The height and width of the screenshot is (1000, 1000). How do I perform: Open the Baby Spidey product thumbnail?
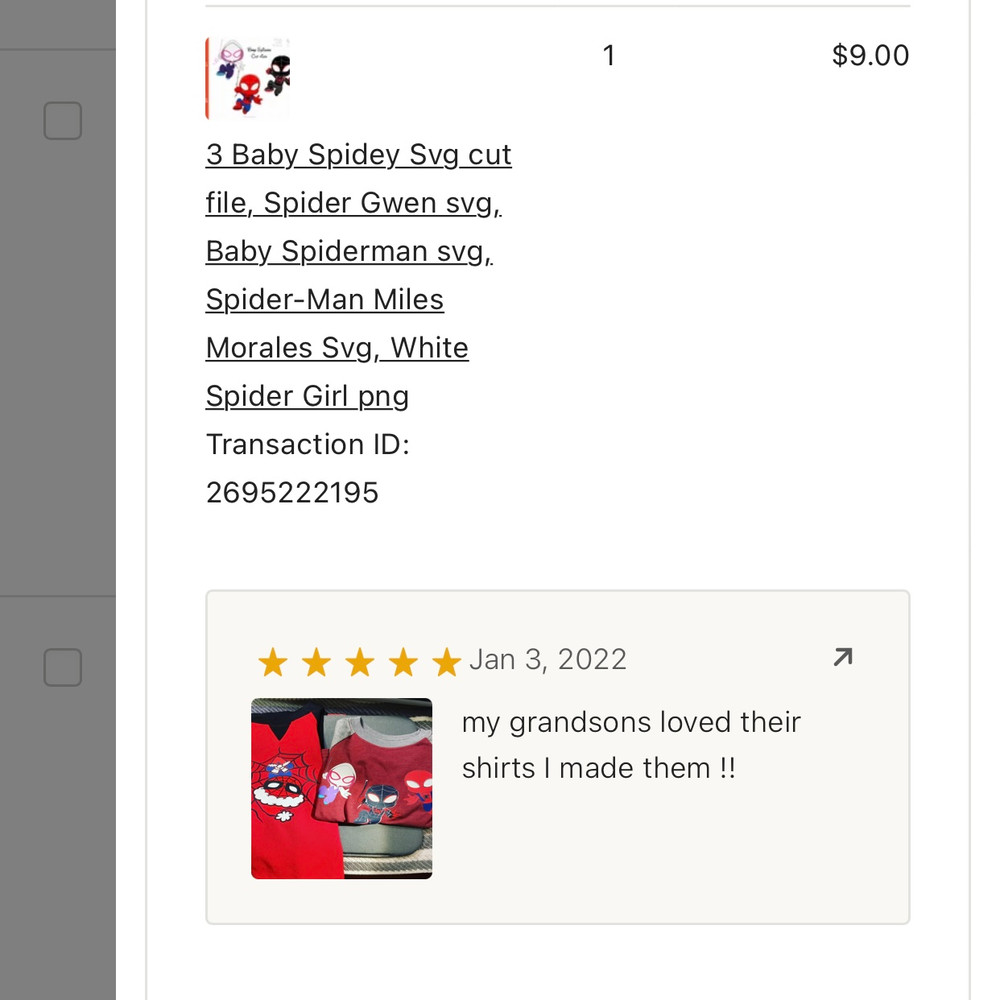[248, 79]
